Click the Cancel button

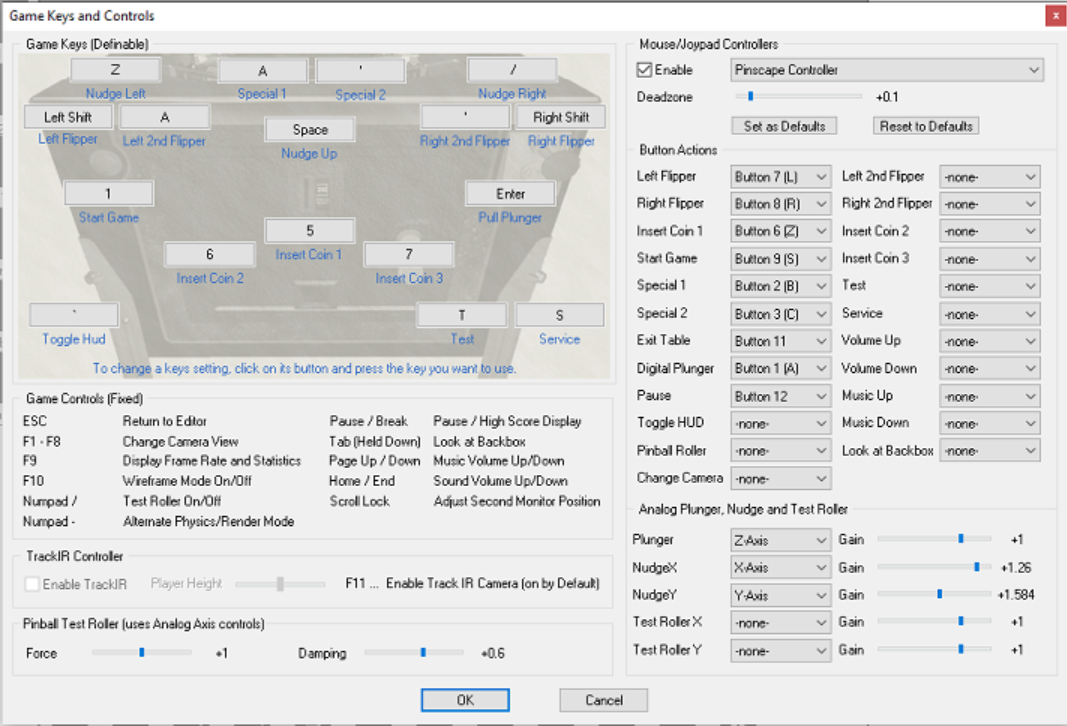(604, 700)
